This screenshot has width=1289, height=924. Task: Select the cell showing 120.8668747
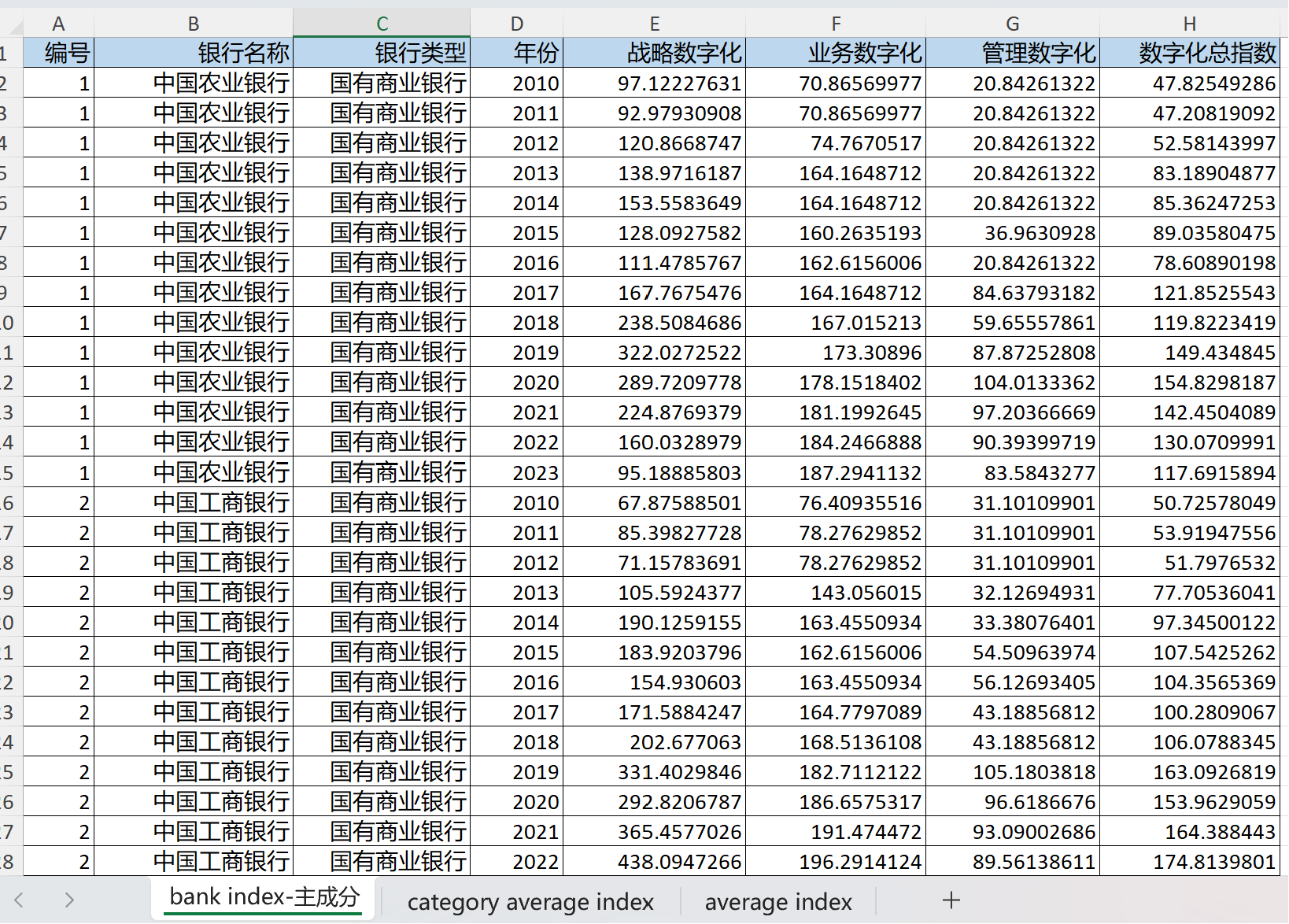(x=655, y=142)
